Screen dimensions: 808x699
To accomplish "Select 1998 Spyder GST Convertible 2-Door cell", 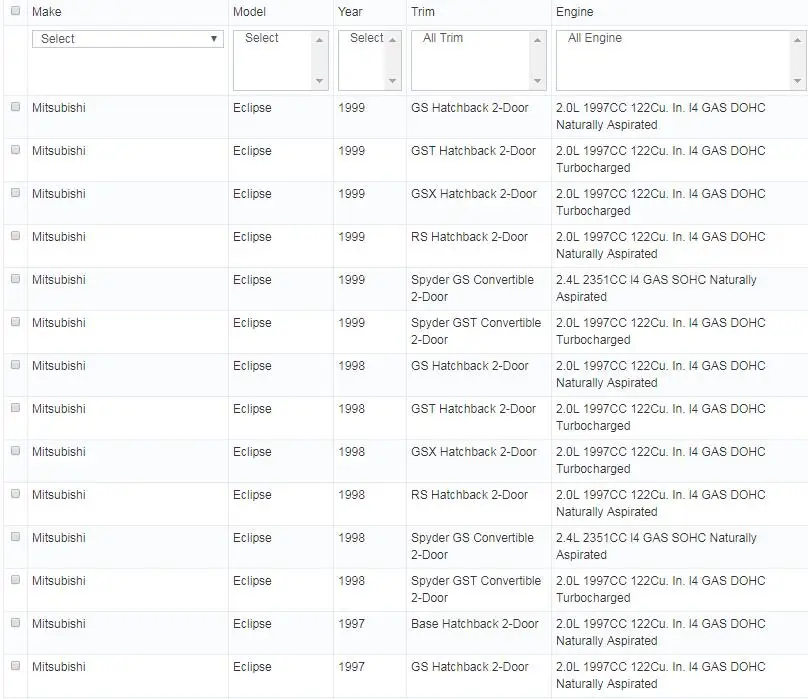I will (x=476, y=589).
